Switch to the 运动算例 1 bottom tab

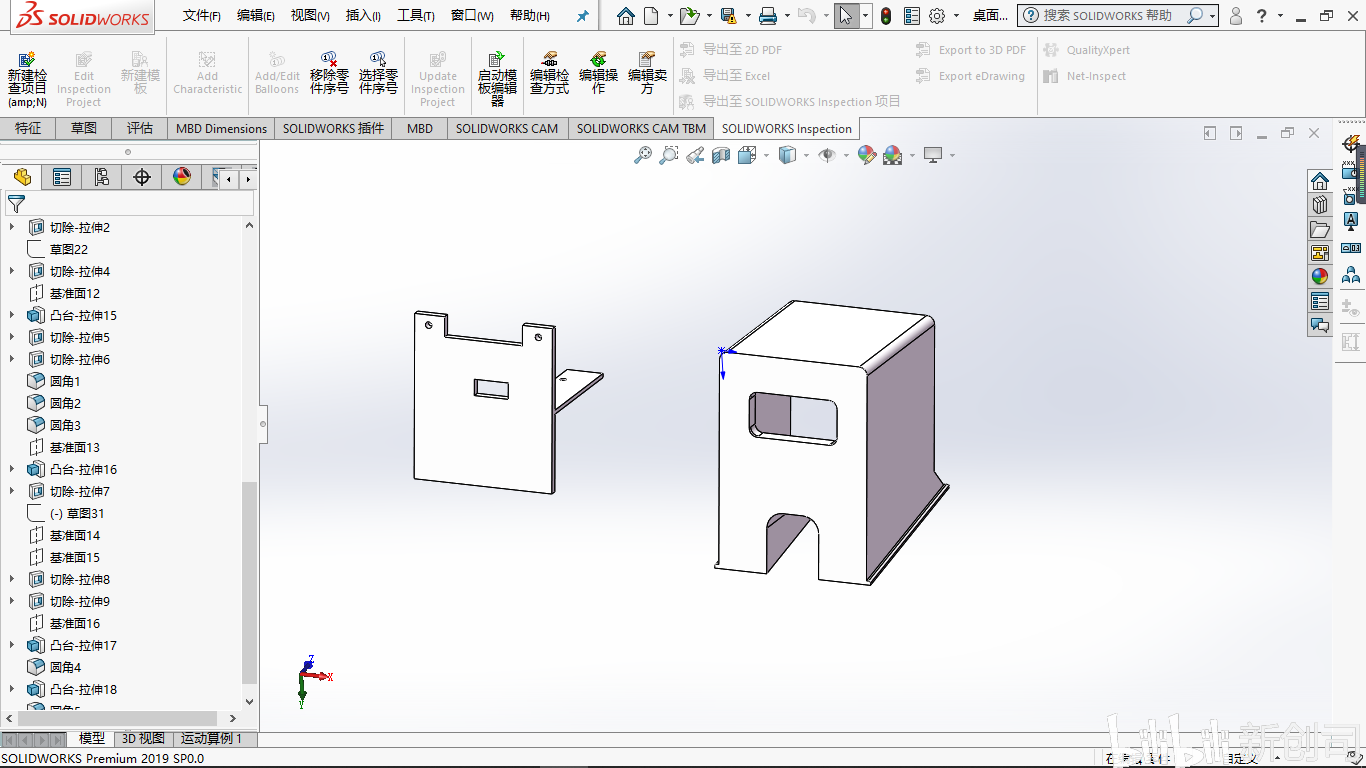click(211, 739)
